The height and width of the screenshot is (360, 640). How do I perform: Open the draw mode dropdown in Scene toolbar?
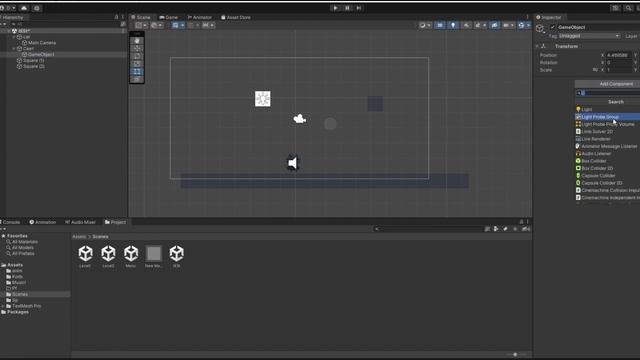(x=425, y=25)
